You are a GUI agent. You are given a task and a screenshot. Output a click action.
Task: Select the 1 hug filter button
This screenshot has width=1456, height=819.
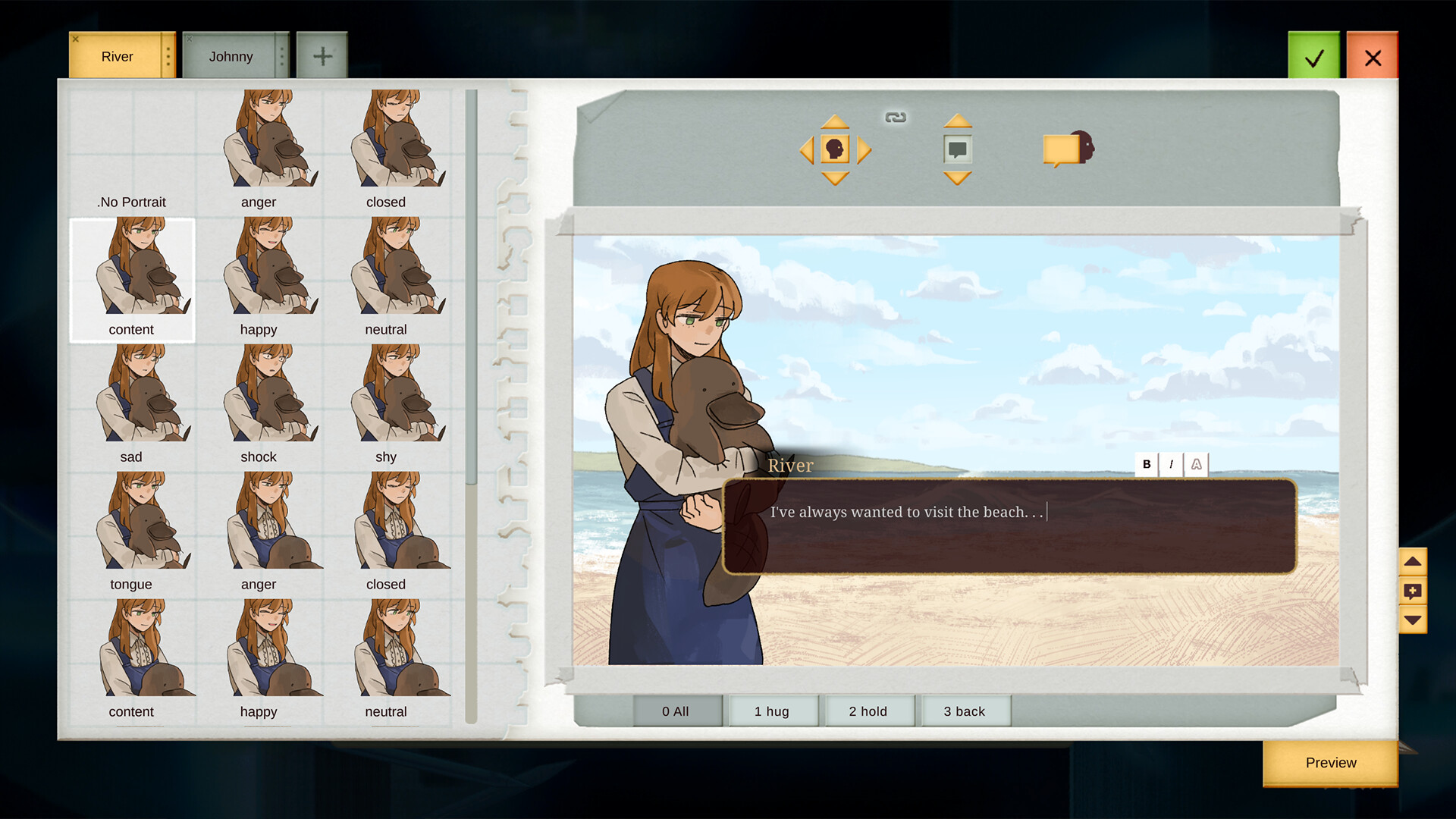coord(772,711)
